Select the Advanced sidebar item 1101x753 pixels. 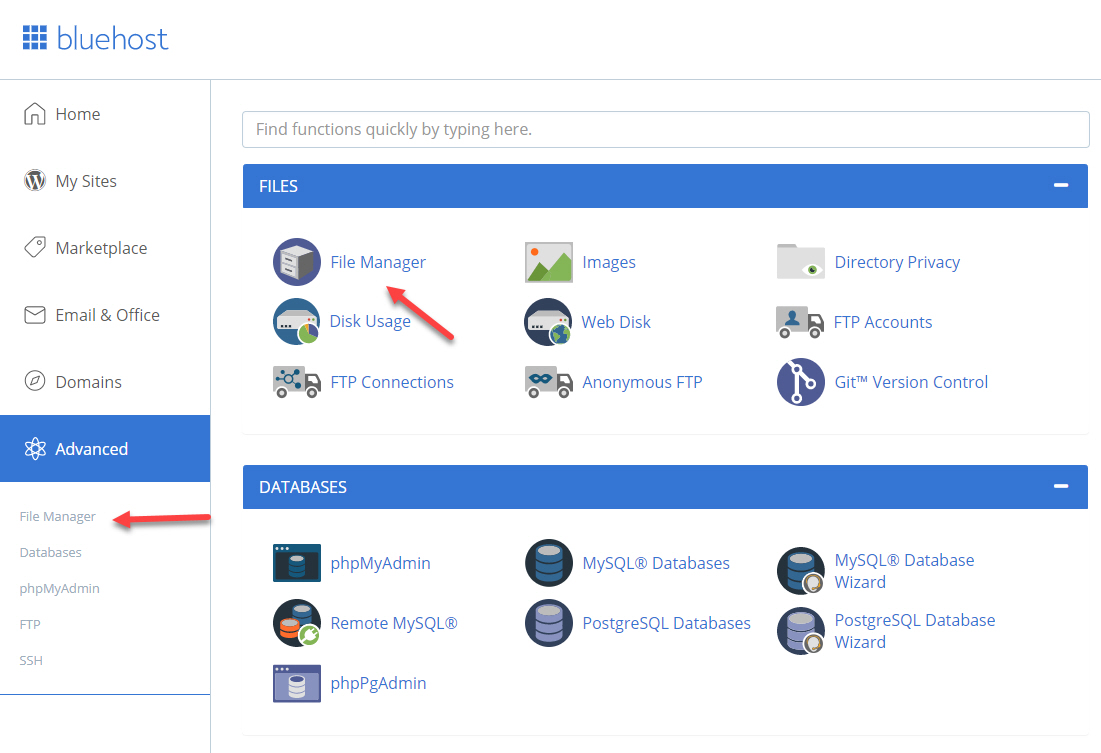click(105, 449)
